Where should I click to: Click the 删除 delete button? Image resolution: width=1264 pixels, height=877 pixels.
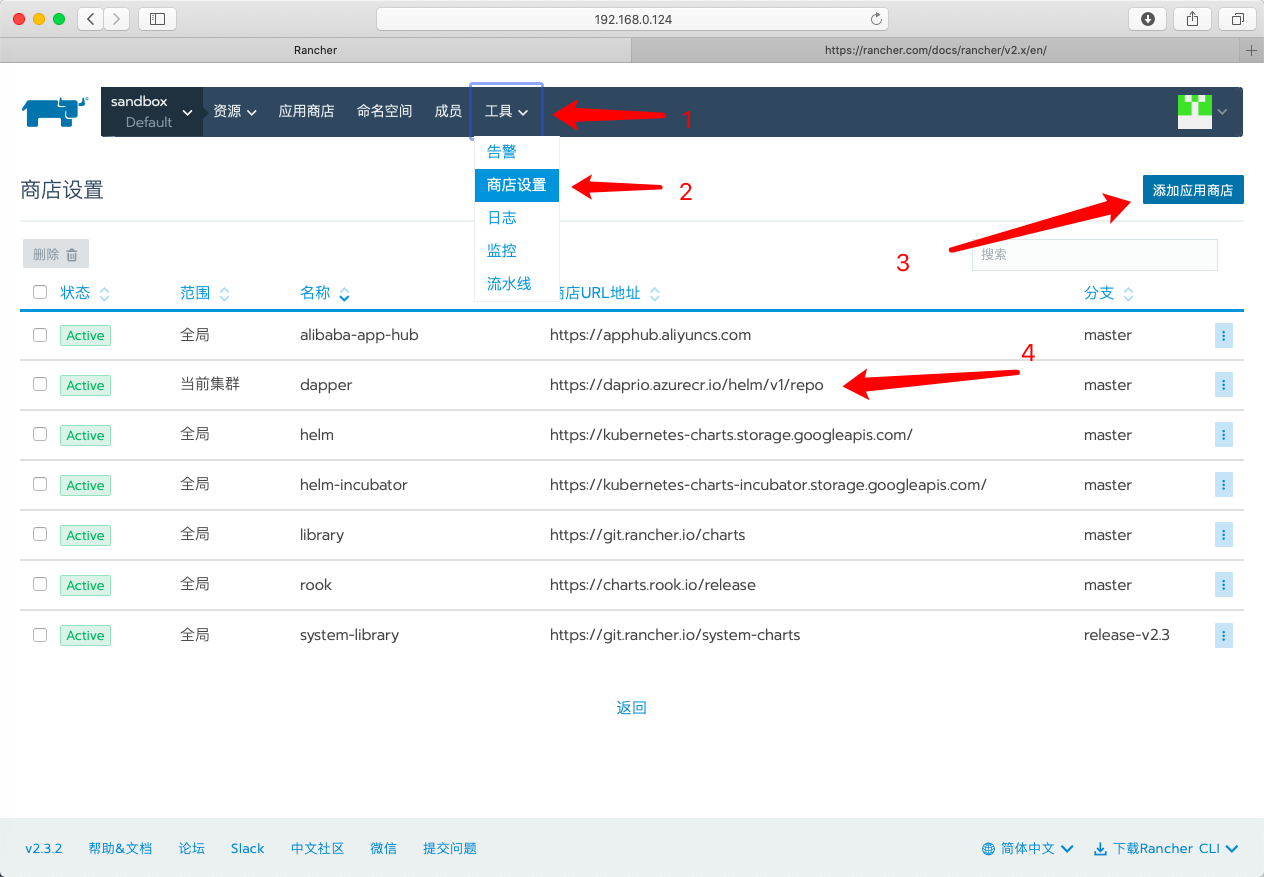(56, 254)
